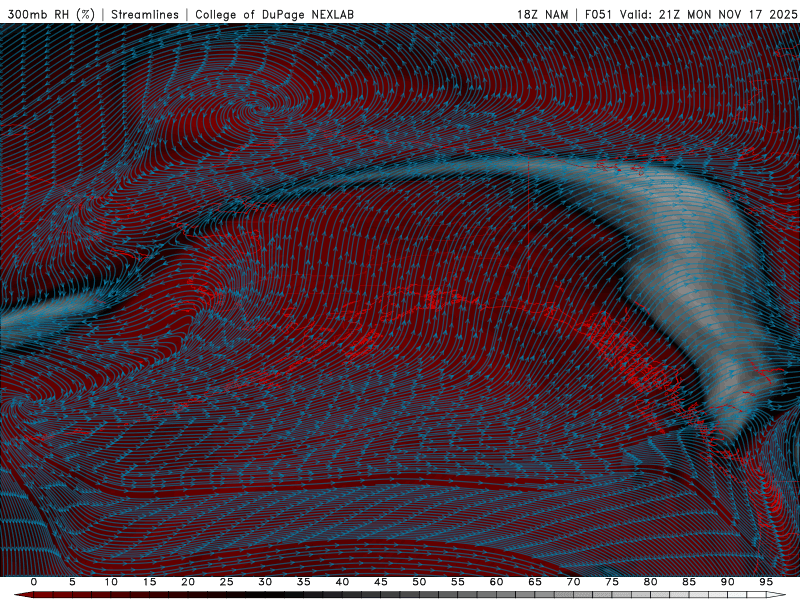The image size is (800, 600).
Task: Click the legend value "15"
Action: pyautogui.click(x=149, y=582)
